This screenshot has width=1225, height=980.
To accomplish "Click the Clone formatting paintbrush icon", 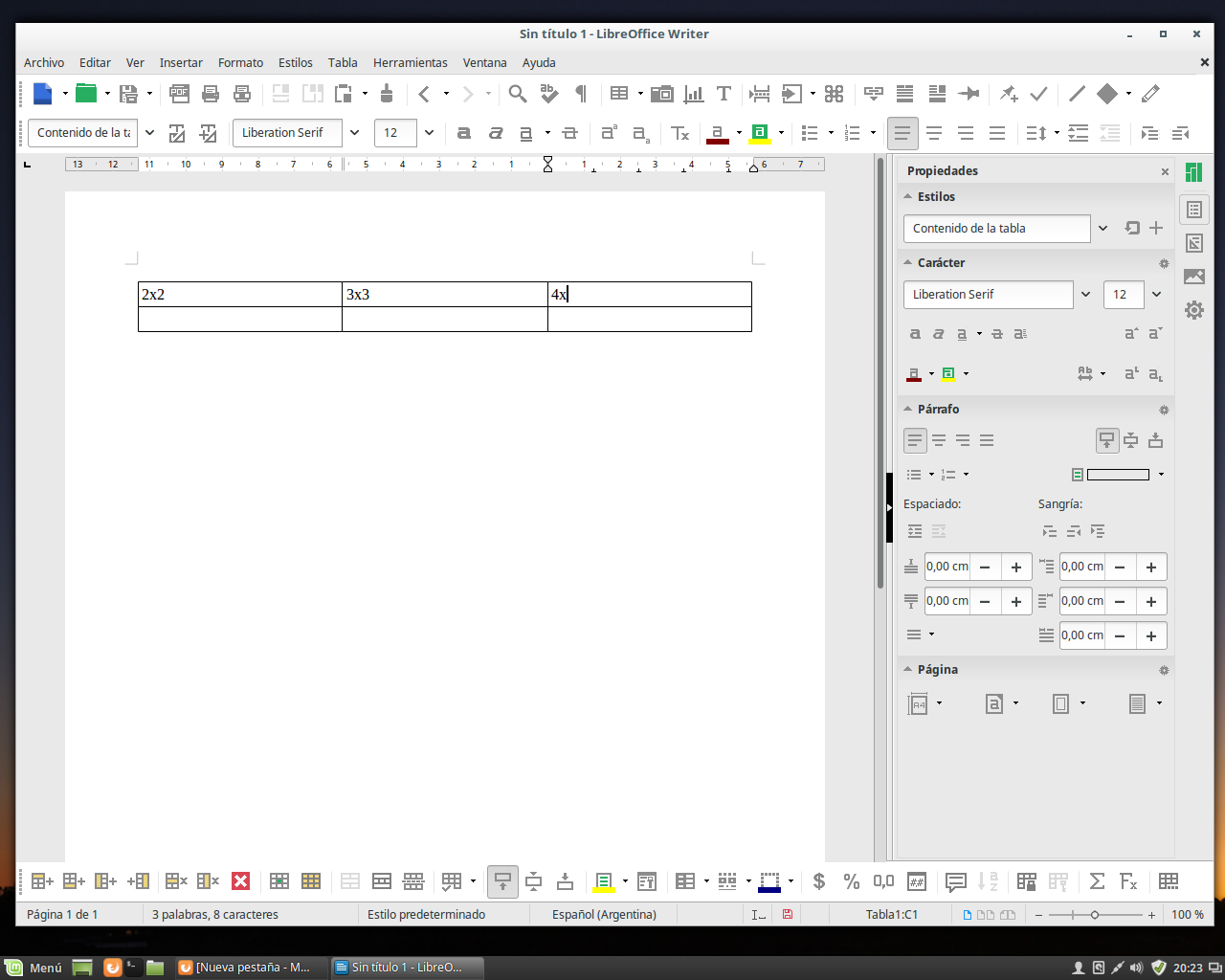I will (387, 94).
